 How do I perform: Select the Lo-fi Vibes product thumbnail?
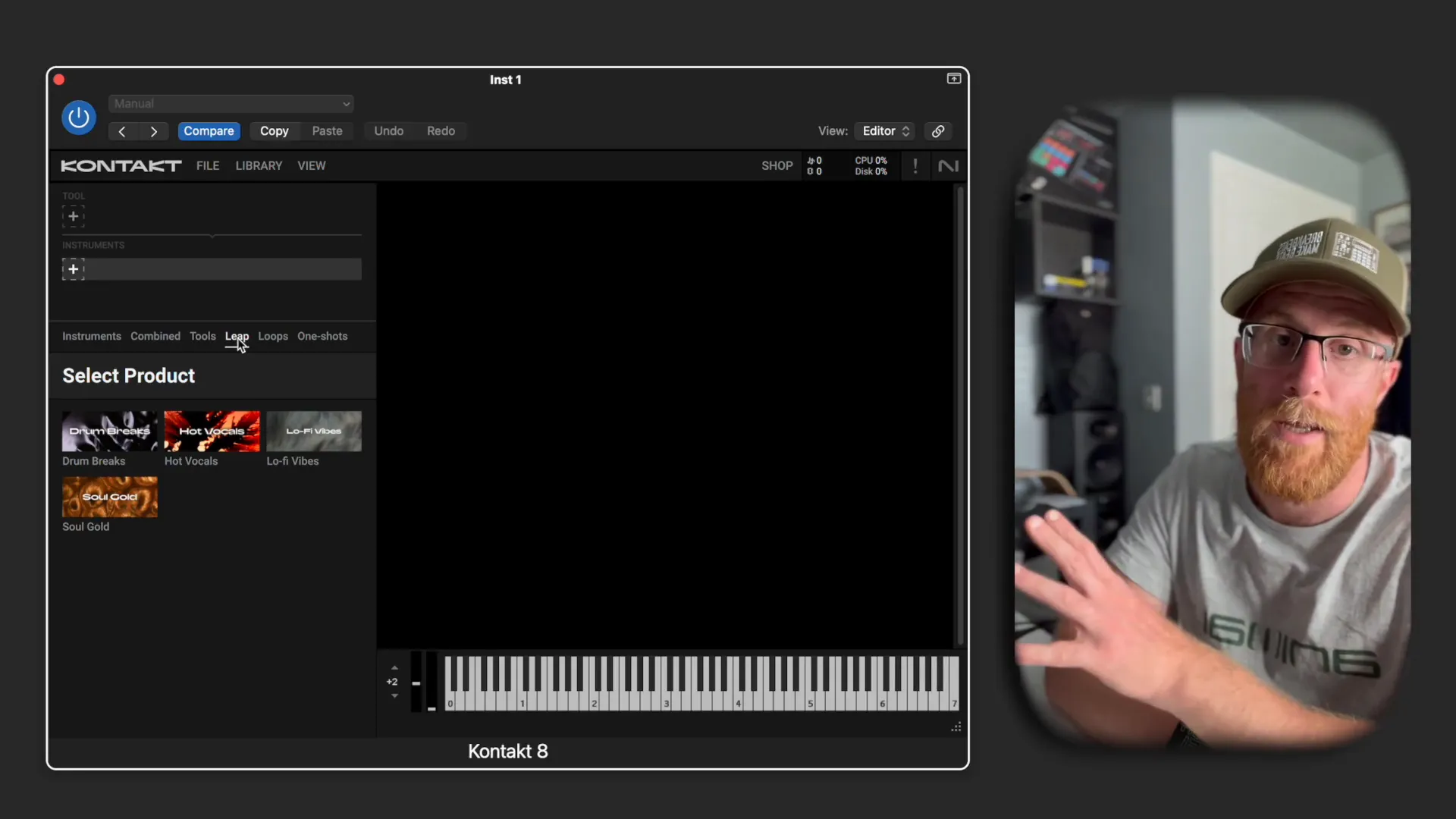314,431
